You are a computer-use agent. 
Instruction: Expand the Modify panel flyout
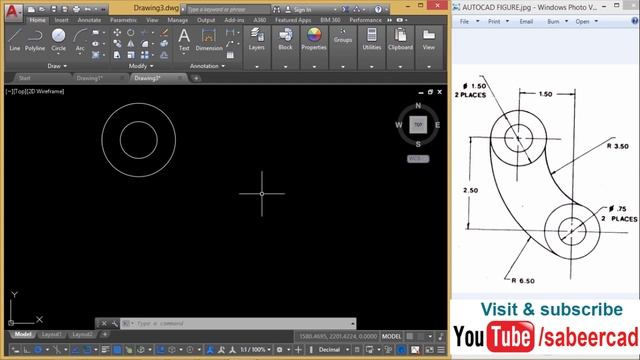(141, 66)
